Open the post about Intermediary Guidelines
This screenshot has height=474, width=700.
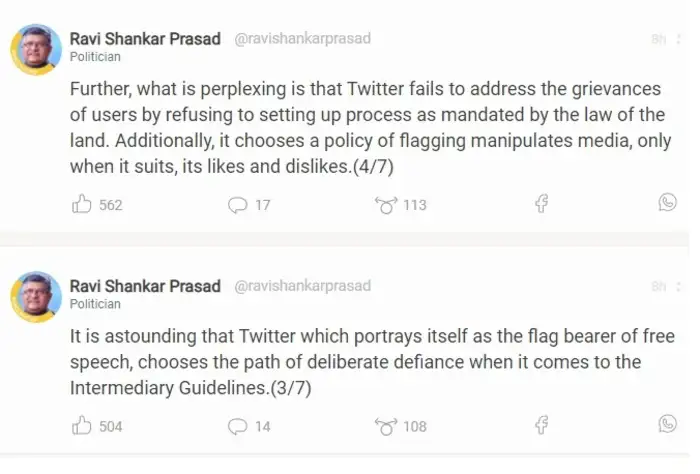pos(370,361)
